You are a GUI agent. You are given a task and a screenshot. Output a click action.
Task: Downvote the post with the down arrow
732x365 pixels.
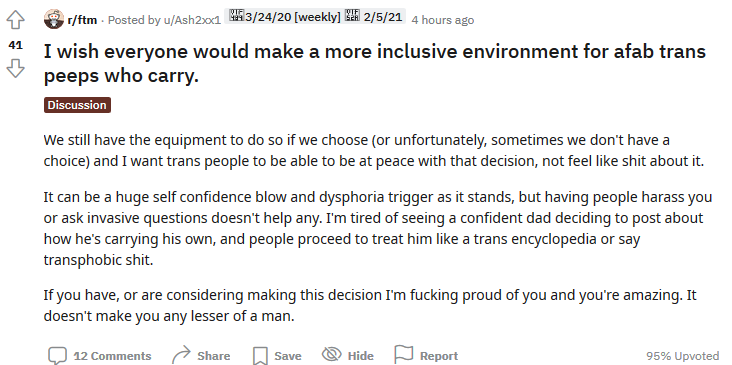tap(15, 69)
